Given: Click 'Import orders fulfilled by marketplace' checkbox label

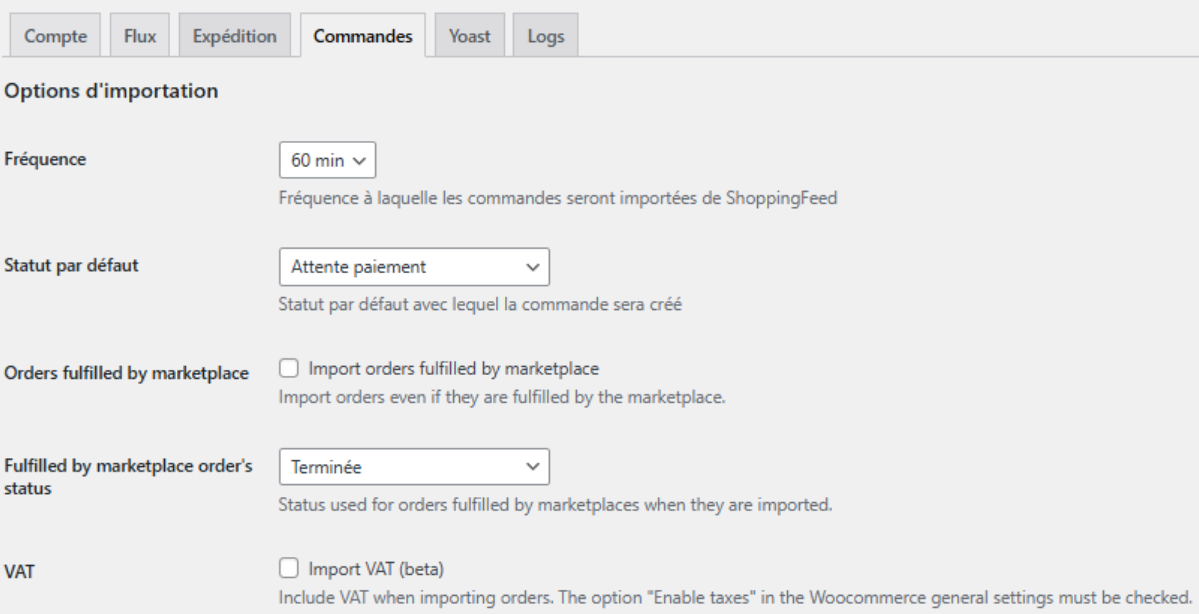Looking at the screenshot, I should click(x=454, y=369).
